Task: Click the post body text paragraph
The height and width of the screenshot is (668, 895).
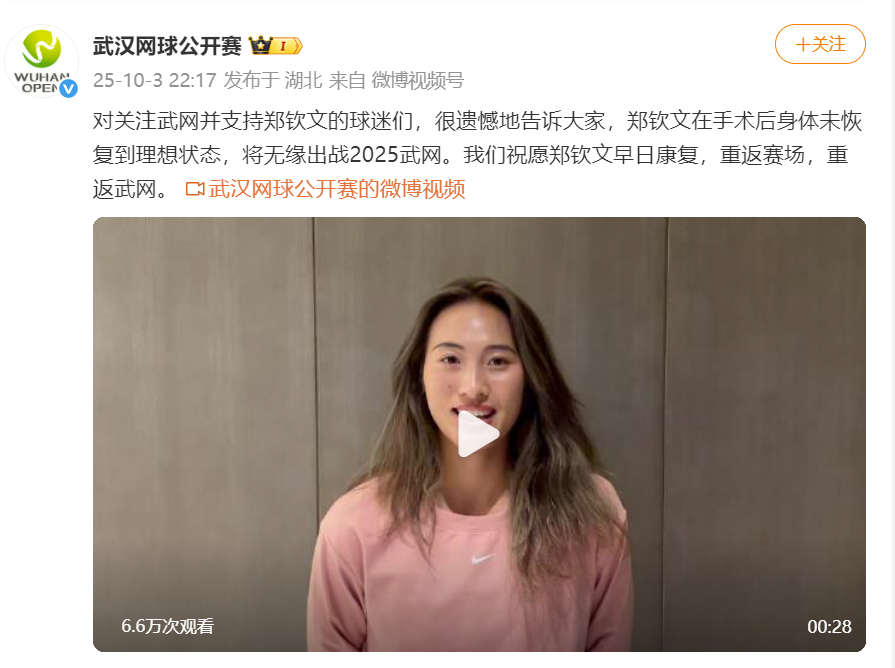Action: (478, 155)
